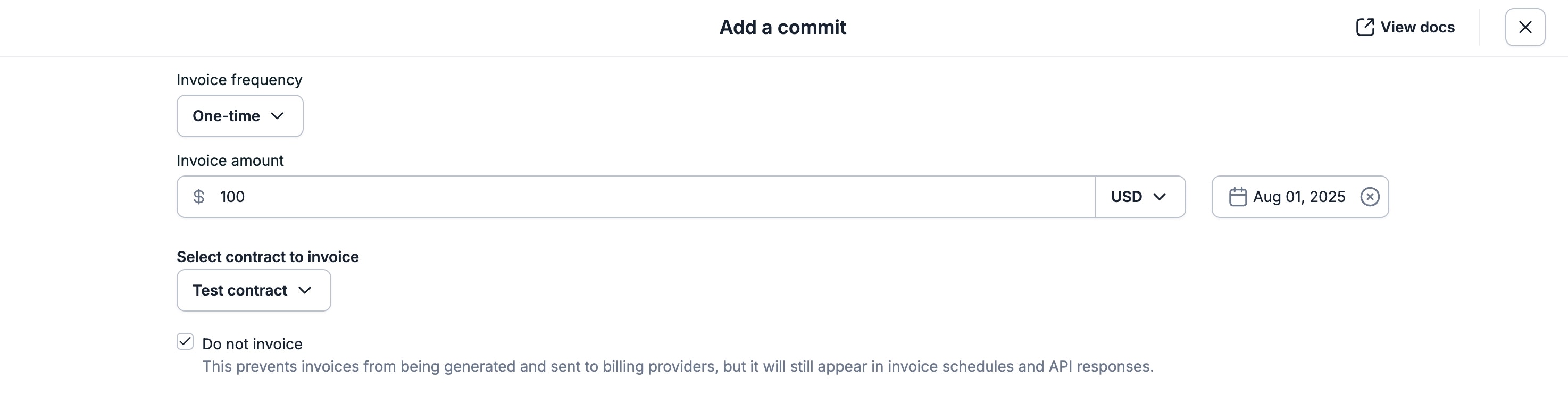Click the calendar icon in the date field

tap(1239, 196)
